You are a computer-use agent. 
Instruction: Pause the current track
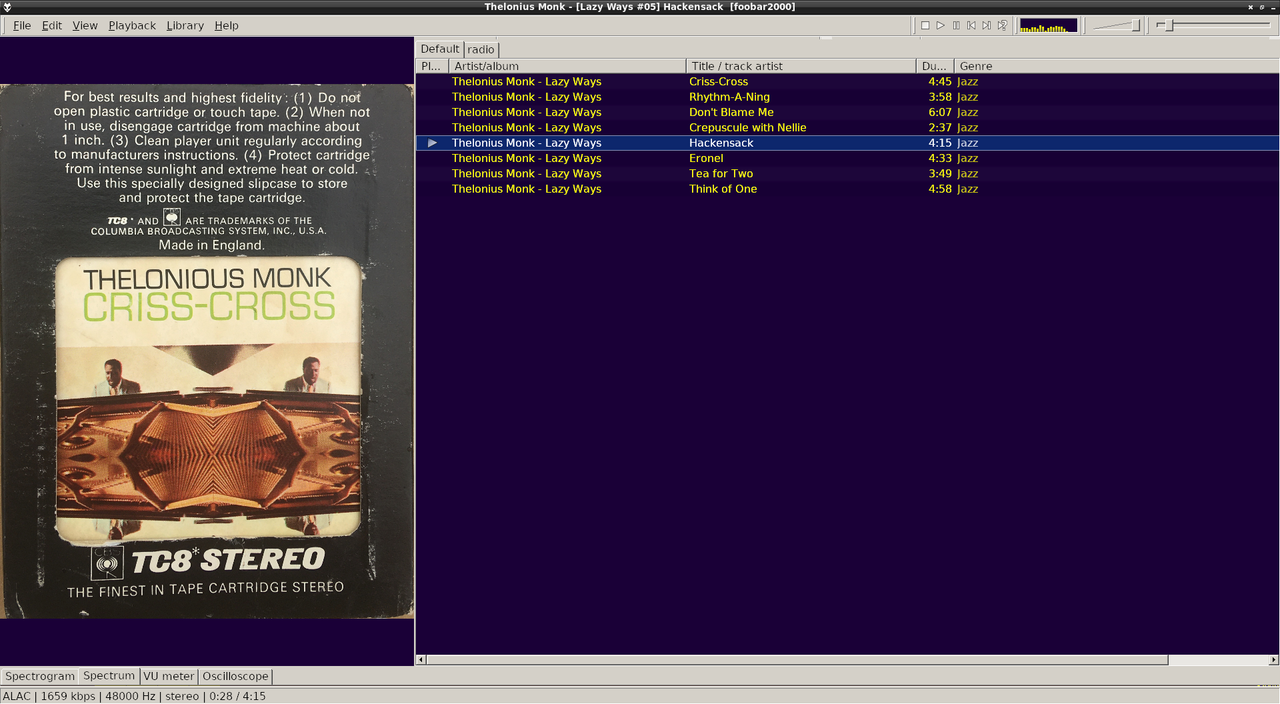point(956,25)
